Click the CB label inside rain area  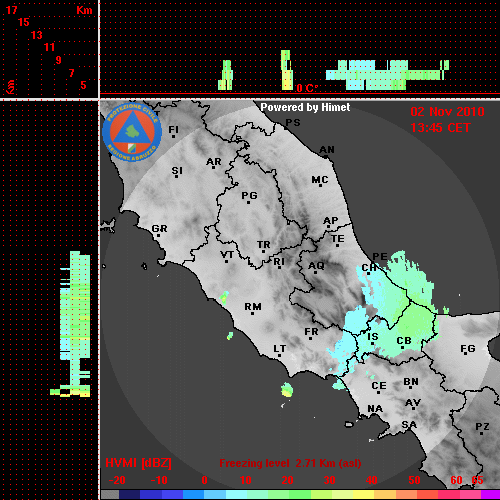pos(404,341)
